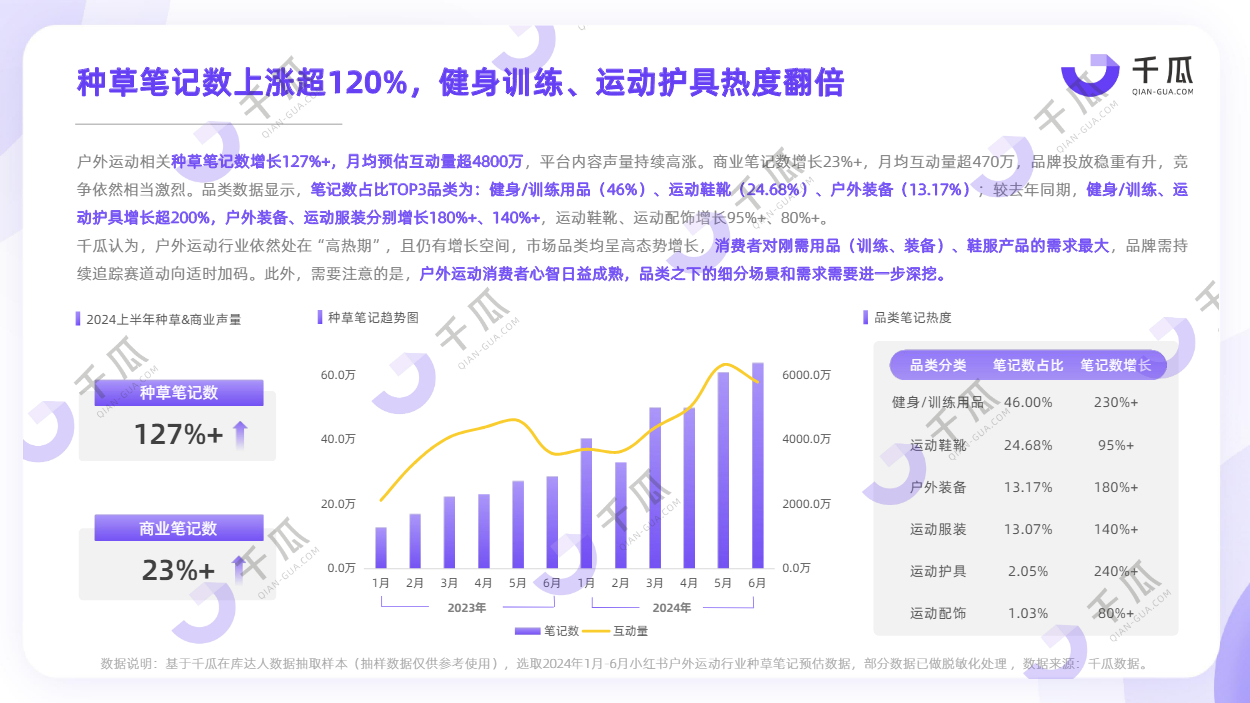Click the 13.17% cell
The width and height of the screenshot is (1250, 703).
click(x=1028, y=487)
